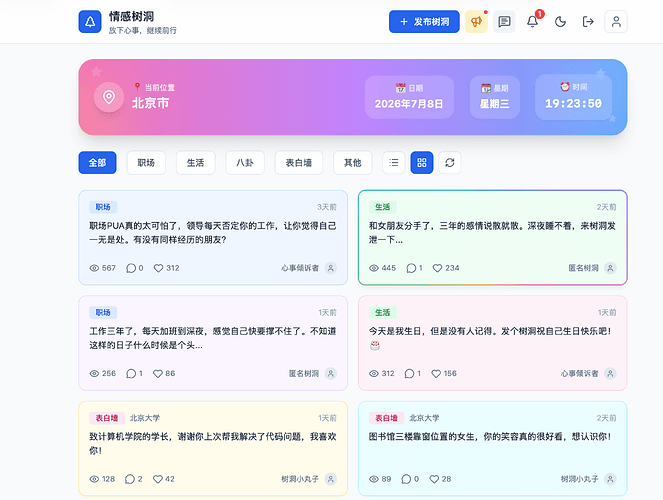Image resolution: width=663 pixels, height=500 pixels.
Task: Like the library post with 28 likes
Action: tap(434, 479)
